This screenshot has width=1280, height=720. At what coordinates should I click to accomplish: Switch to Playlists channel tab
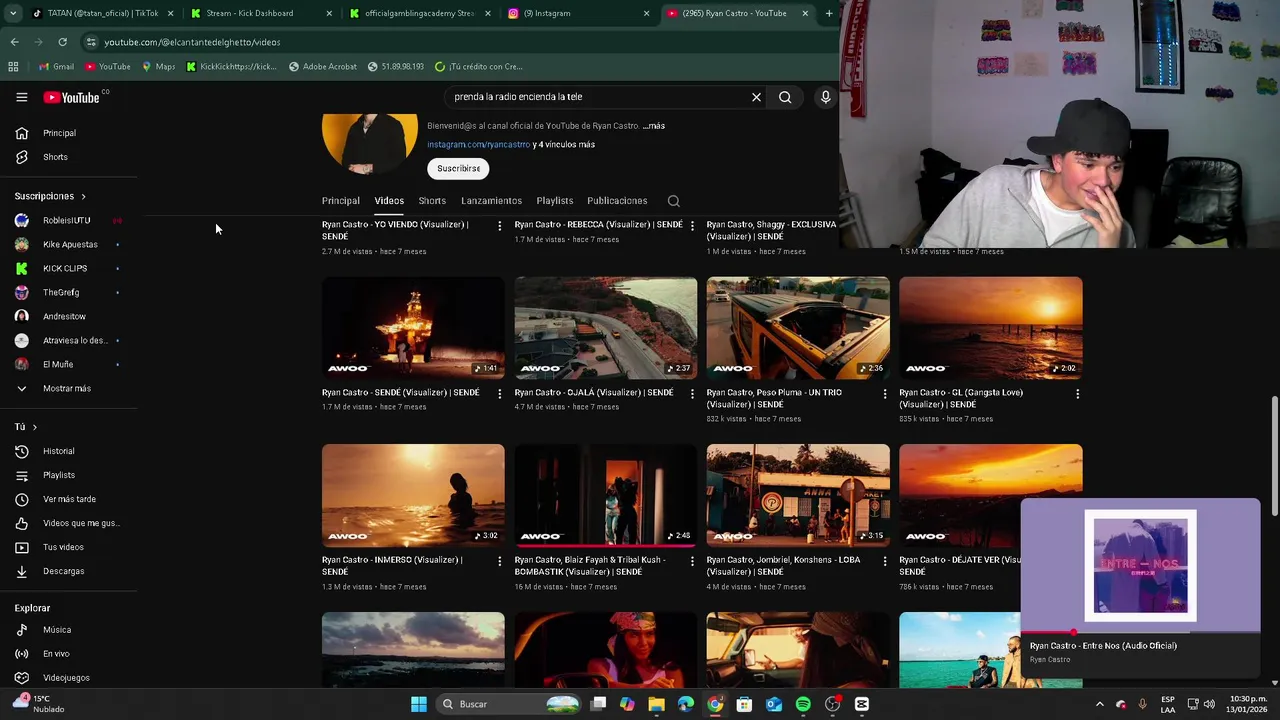point(554,201)
